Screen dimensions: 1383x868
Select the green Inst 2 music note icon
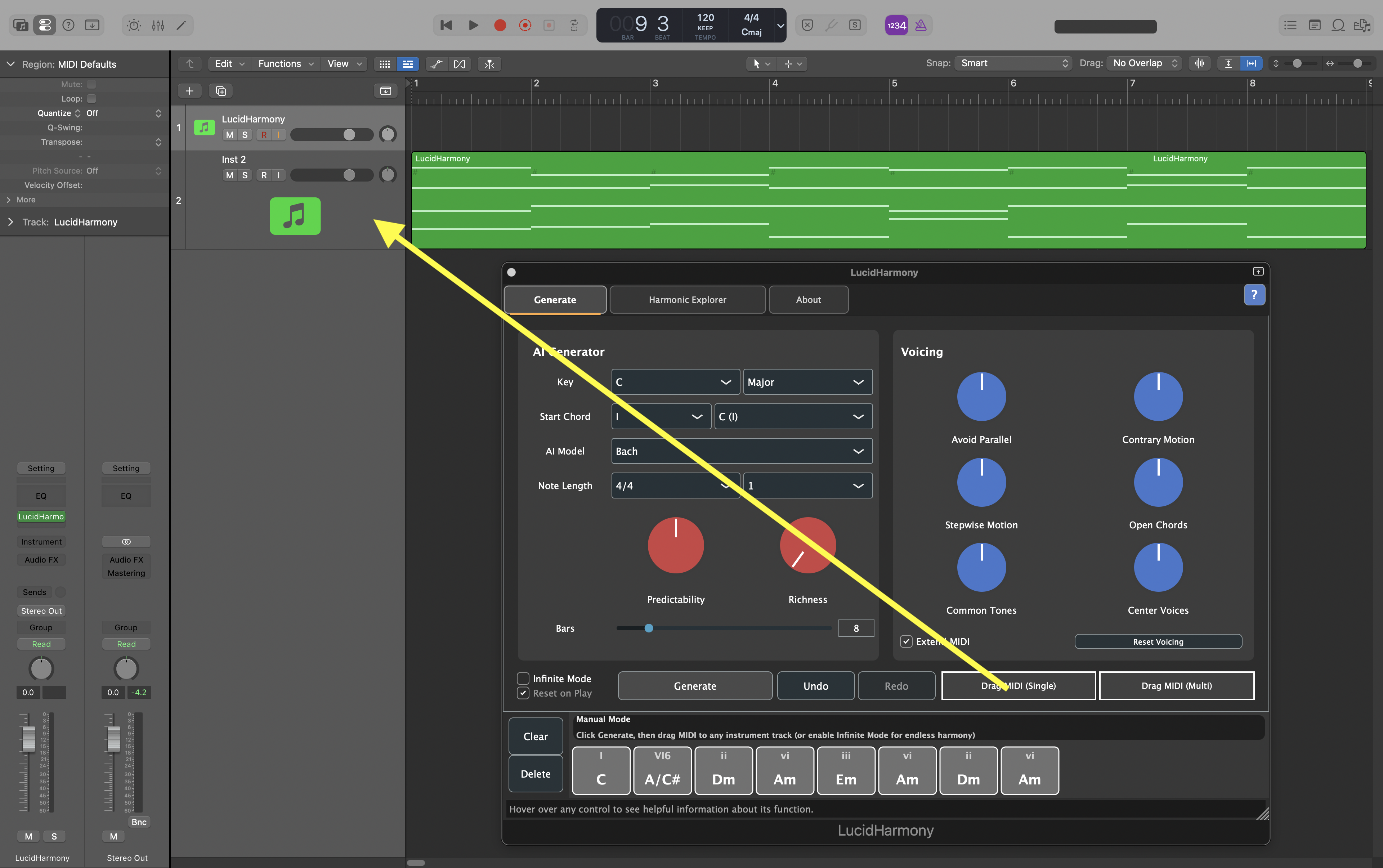tap(295, 216)
